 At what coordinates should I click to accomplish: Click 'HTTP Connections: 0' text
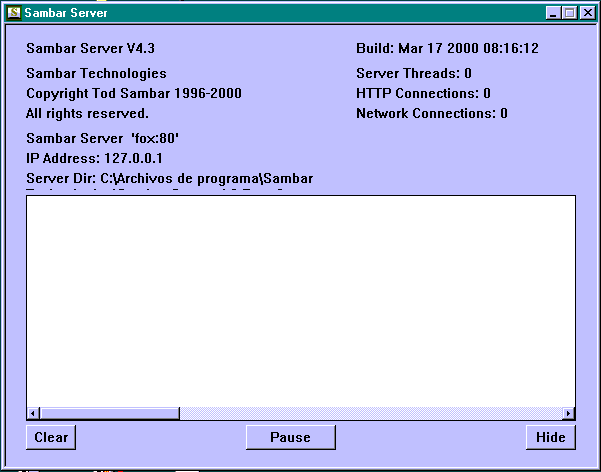[423, 93]
